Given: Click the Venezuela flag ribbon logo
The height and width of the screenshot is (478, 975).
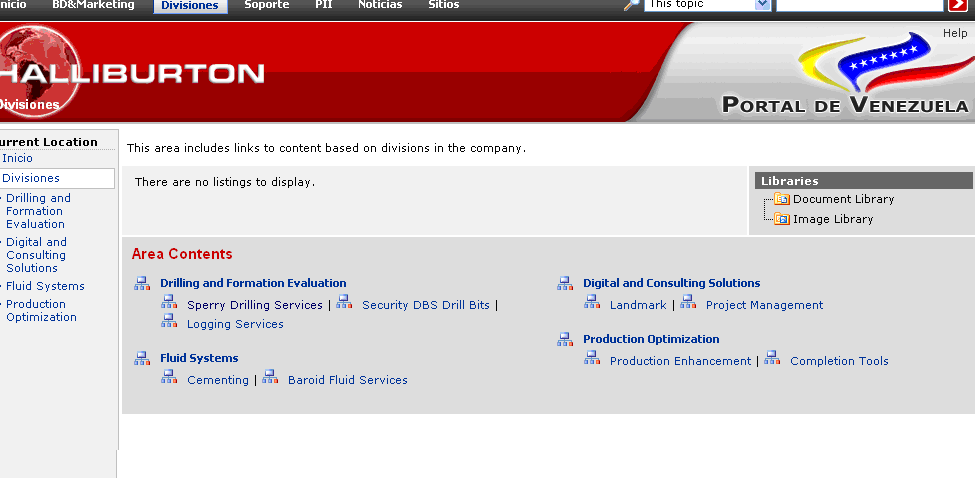Looking at the screenshot, I should (886, 62).
